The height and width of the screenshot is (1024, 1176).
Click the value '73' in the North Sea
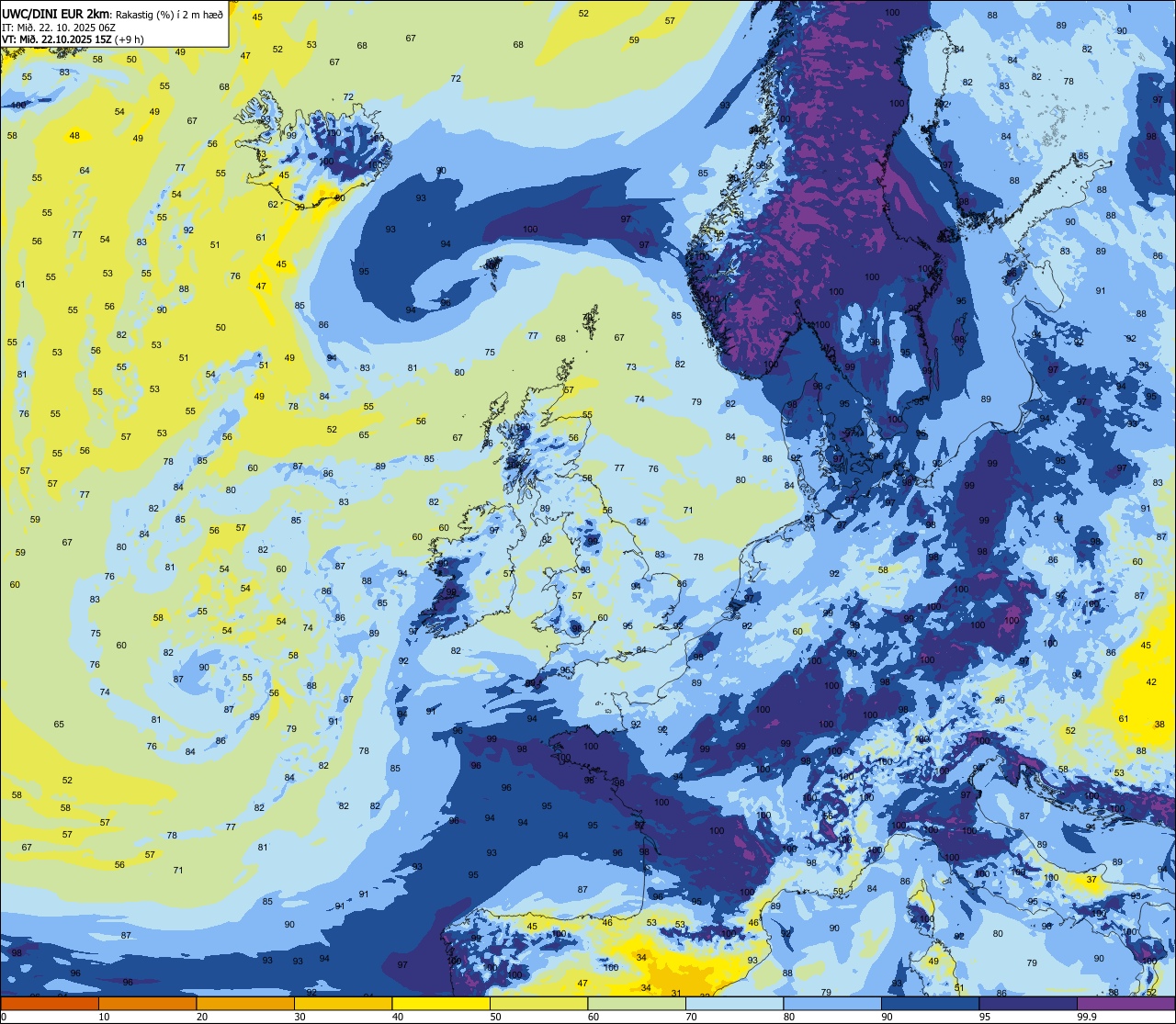coord(631,367)
